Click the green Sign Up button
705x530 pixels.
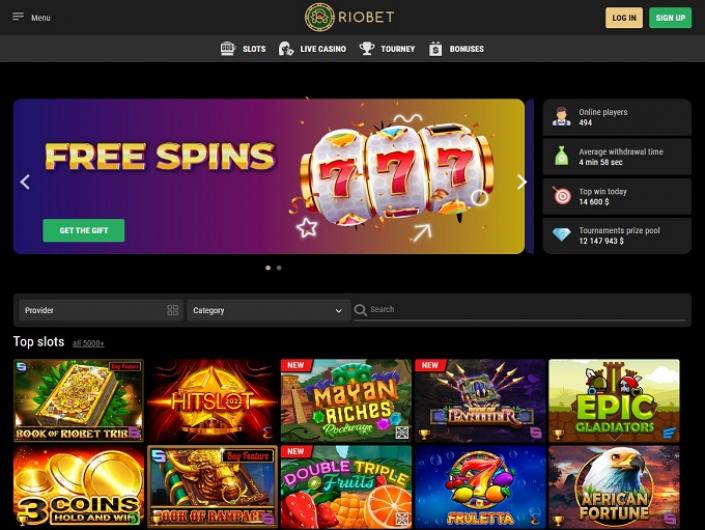670,18
